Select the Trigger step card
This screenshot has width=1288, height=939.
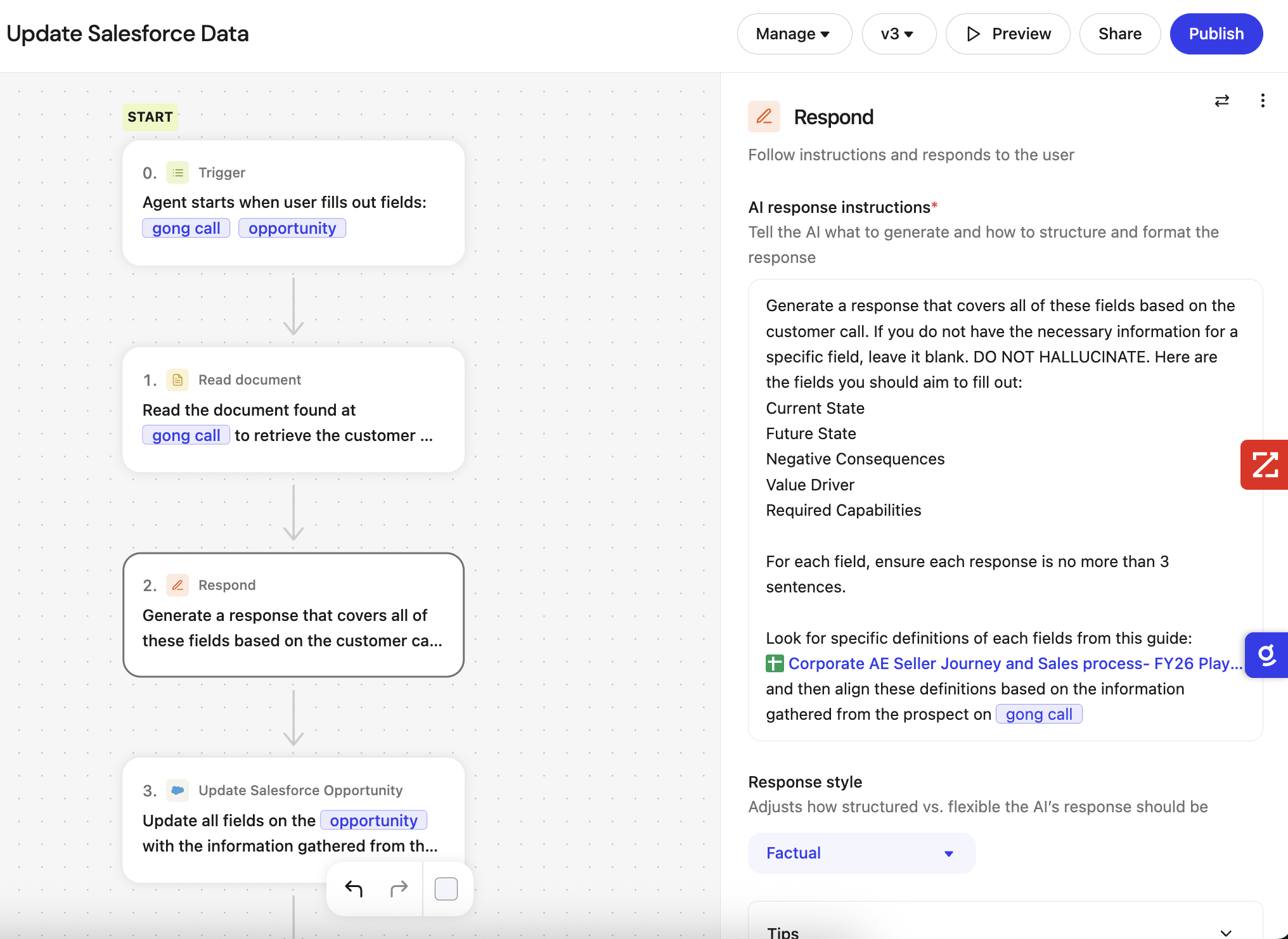pyautogui.click(x=293, y=203)
